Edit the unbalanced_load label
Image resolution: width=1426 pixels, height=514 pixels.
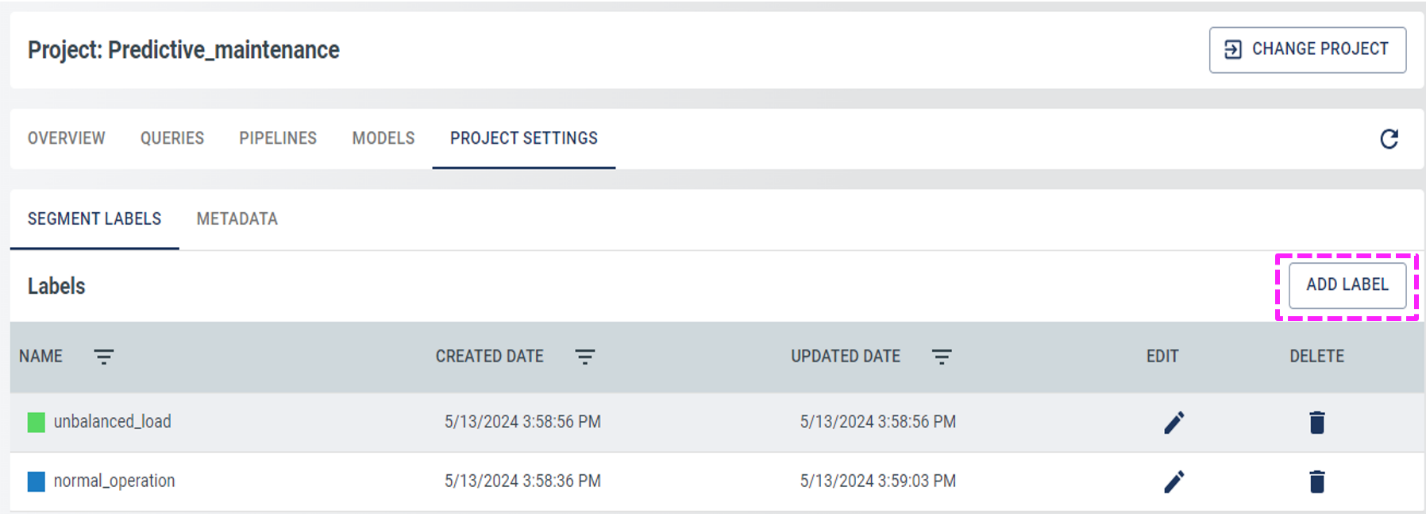coord(1174,423)
